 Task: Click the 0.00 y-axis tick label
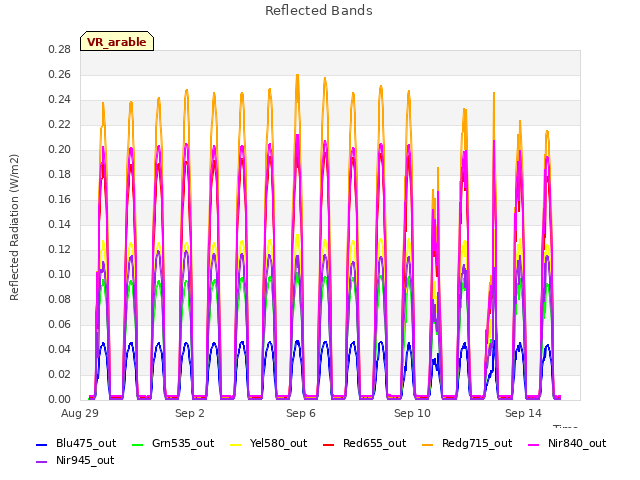point(60,399)
